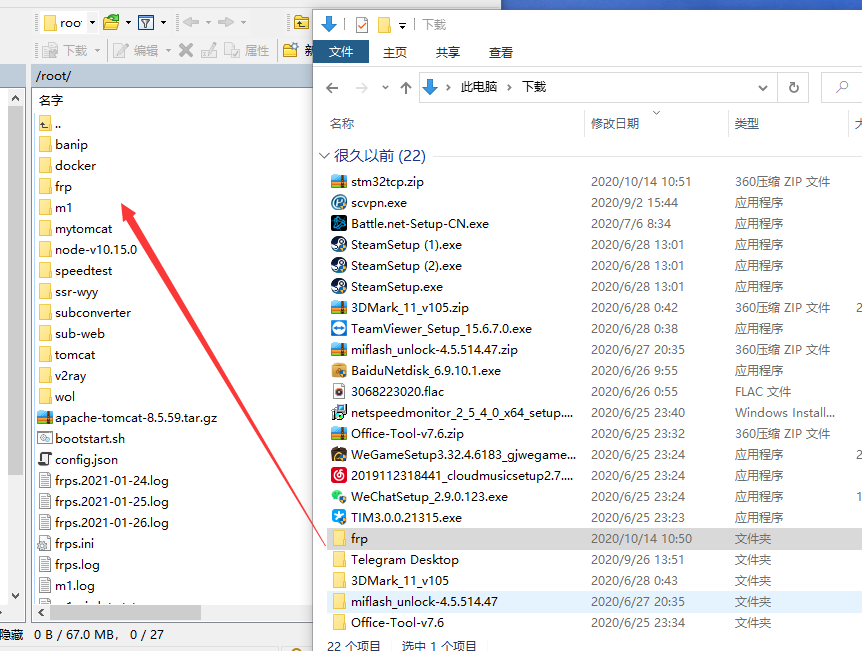The height and width of the screenshot is (651, 862).
Task: Sort WinSCP list by 名字 column
Action: point(51,100)
